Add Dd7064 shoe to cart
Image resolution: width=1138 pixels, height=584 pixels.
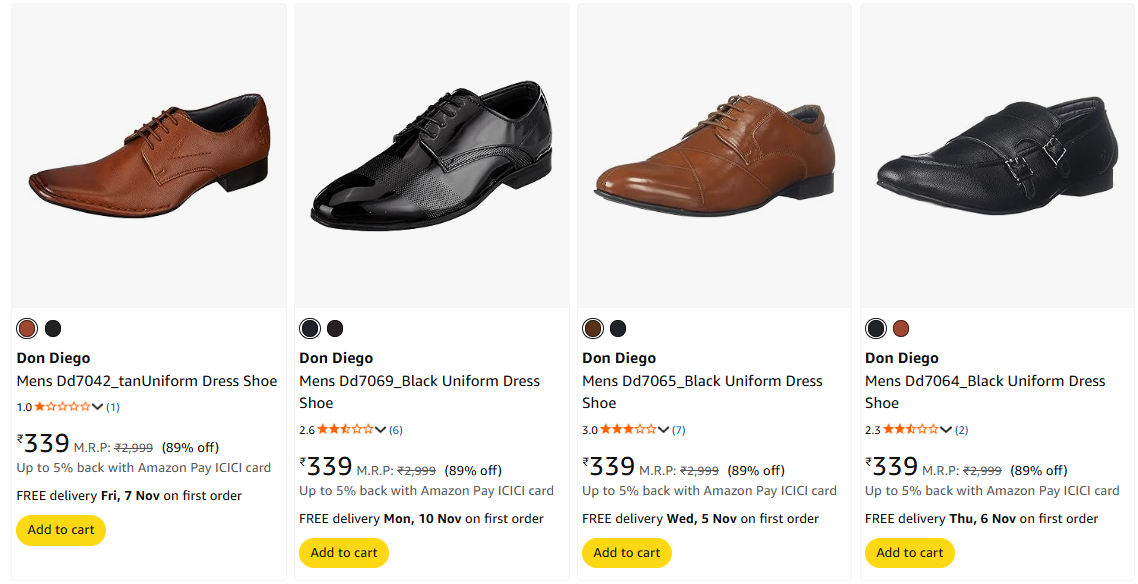tap(910, 553)
